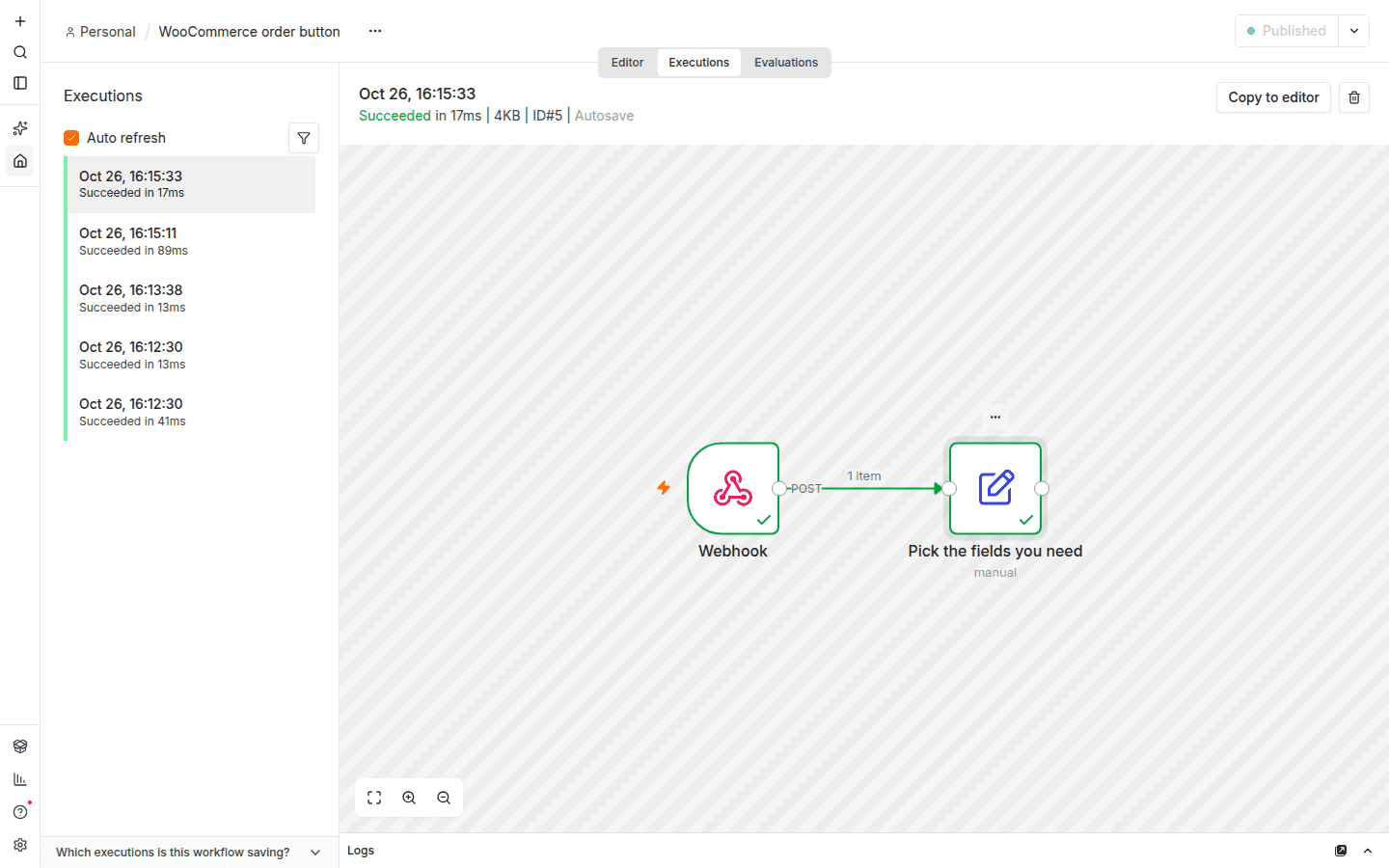The image size is (1389, 868).
Task: Open the ellipsis menu above the edit node
Action: point(995,418)
